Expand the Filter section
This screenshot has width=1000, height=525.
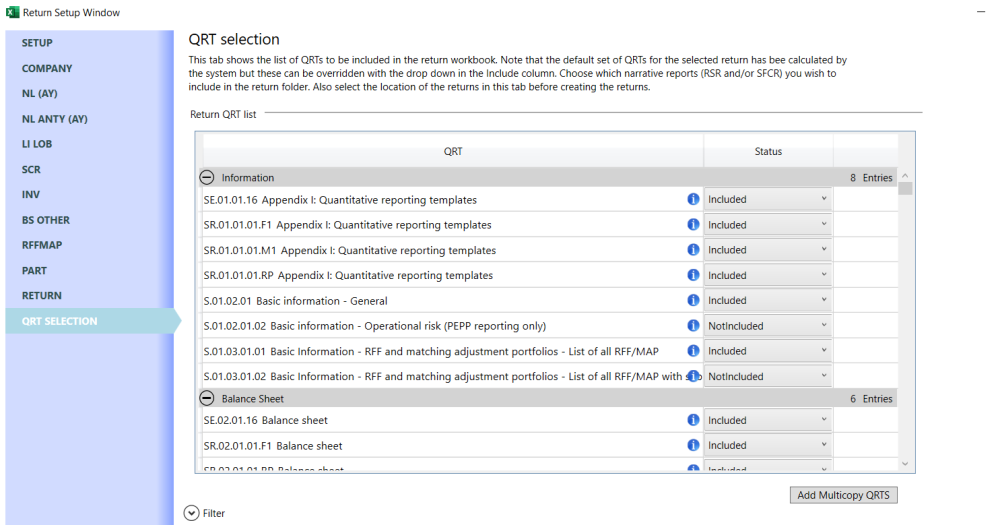click(192, 513)
